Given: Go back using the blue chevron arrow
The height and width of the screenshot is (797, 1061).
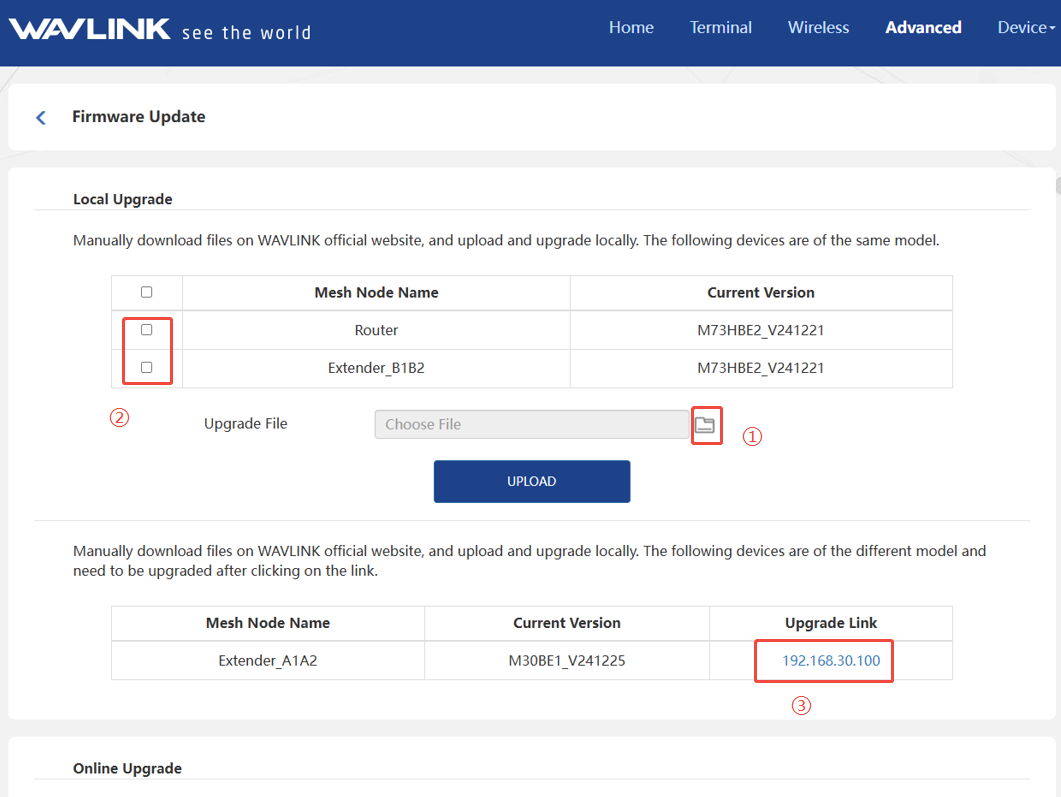Looking at the screenshot, I should coord(41,118).
